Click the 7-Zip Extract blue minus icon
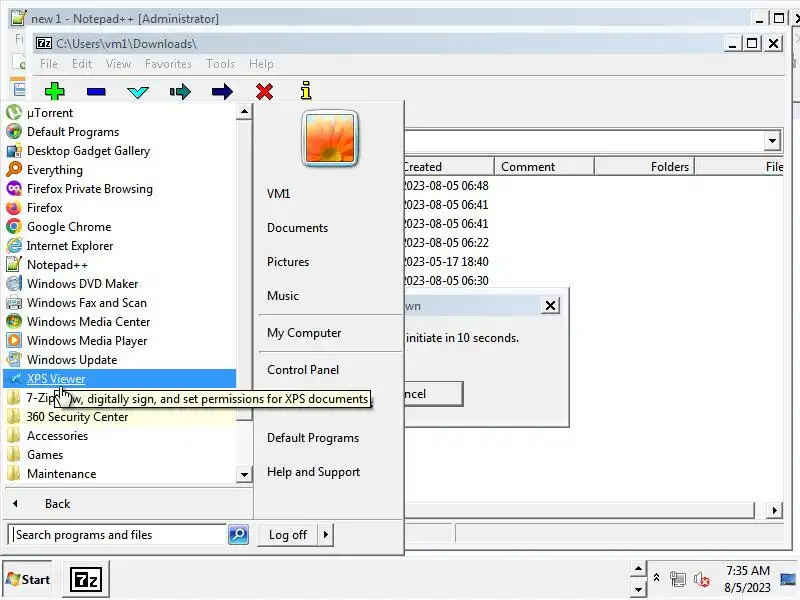 click(96, 92)
